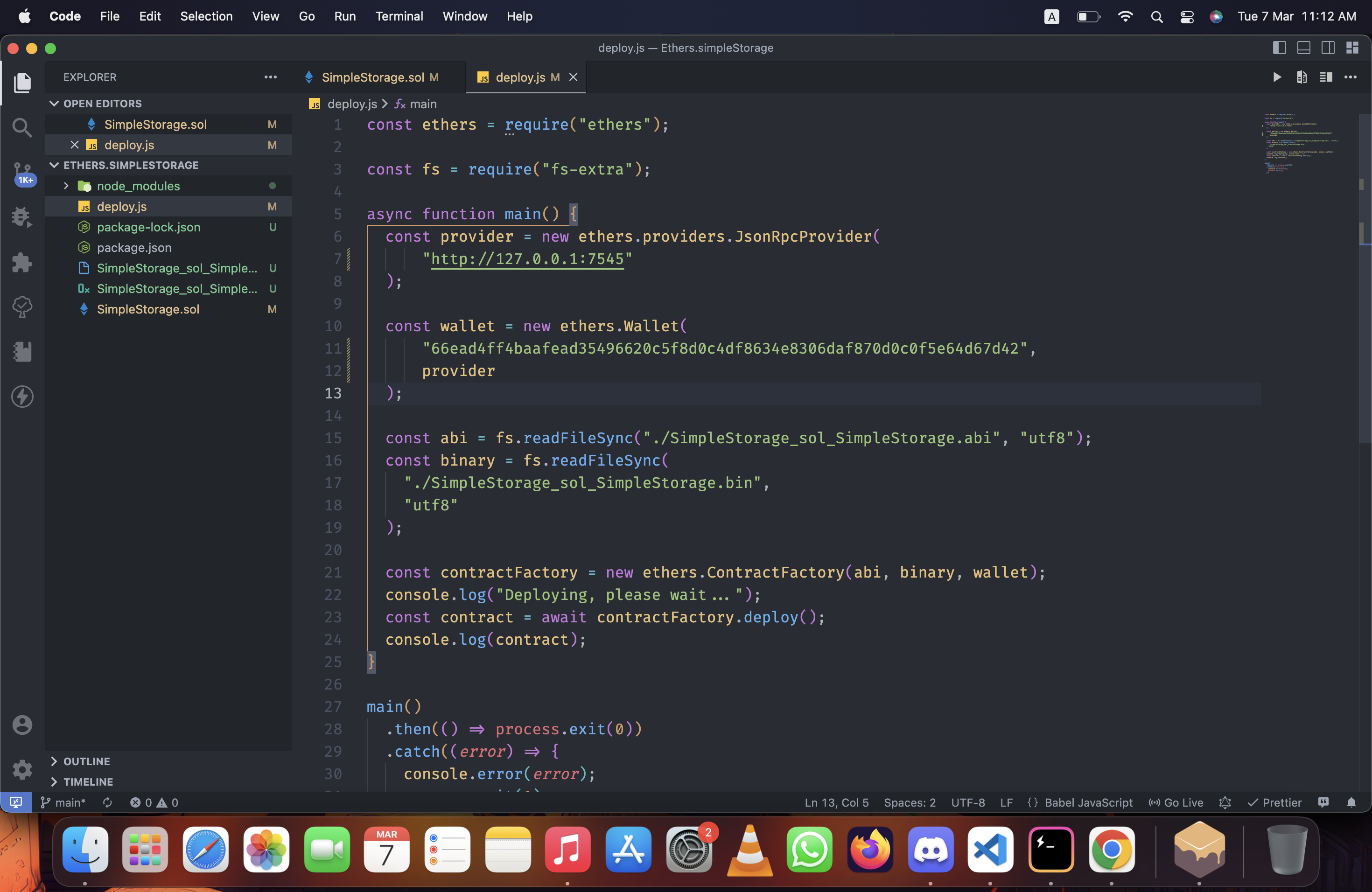Open the Terminal menu
The image size is (1372, 892).
point(399,16)
